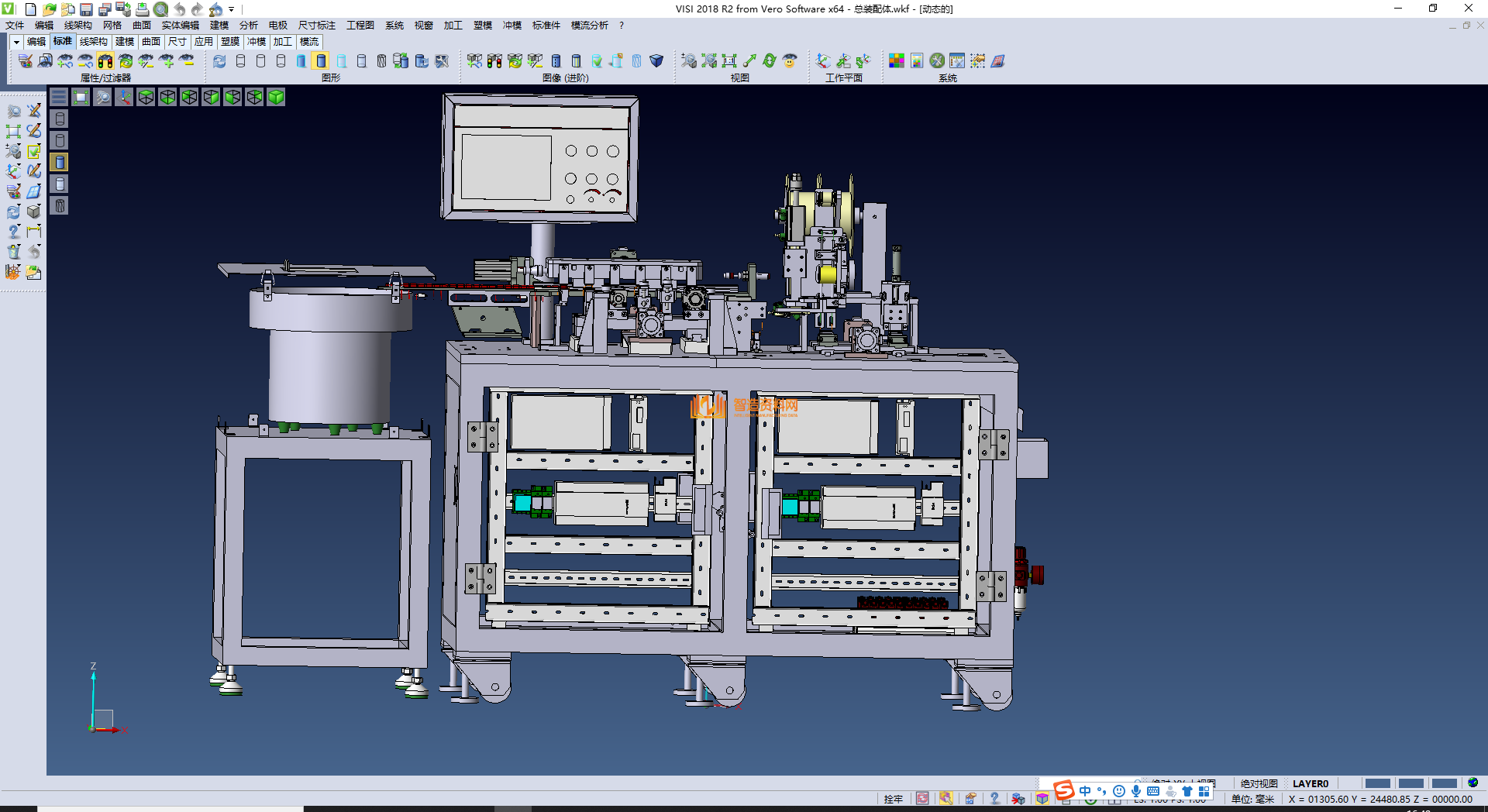The width and height of the screenshot is (1488, 812).
Task: Open the 实体编辑 menu
Action: coord(180,26)
